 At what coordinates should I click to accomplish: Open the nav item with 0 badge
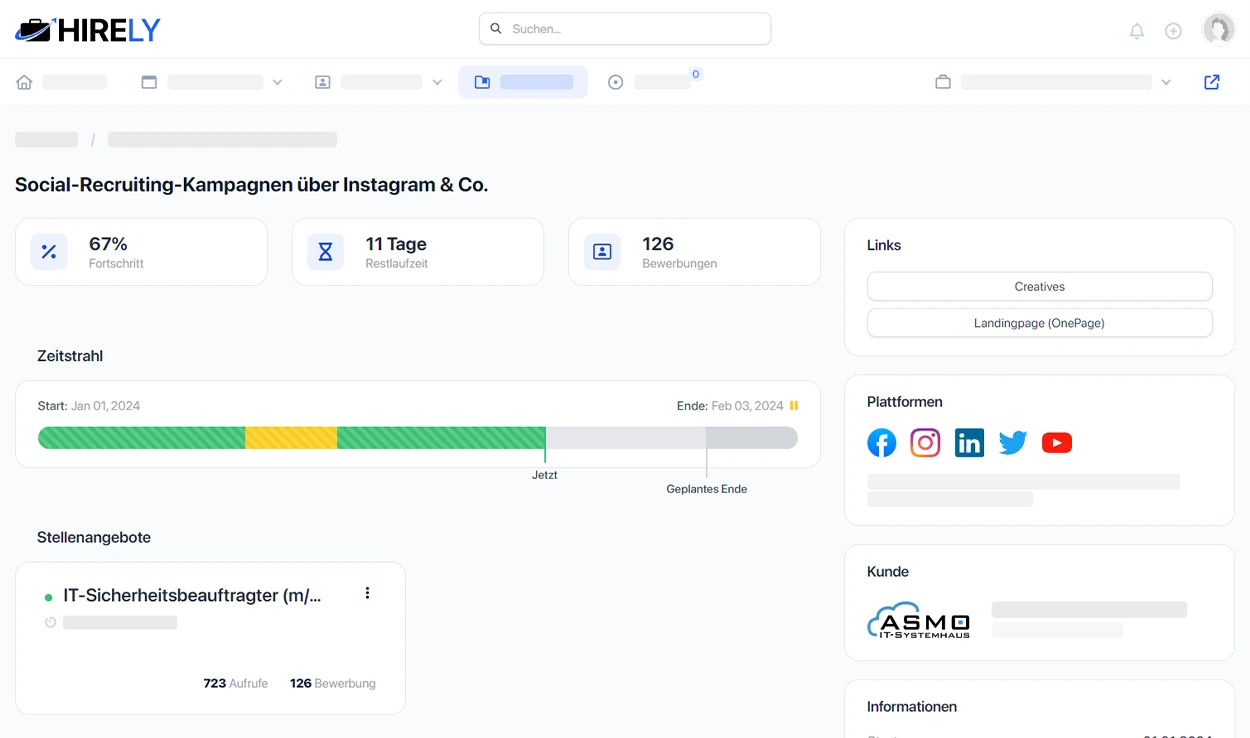(x=652, y=82)
